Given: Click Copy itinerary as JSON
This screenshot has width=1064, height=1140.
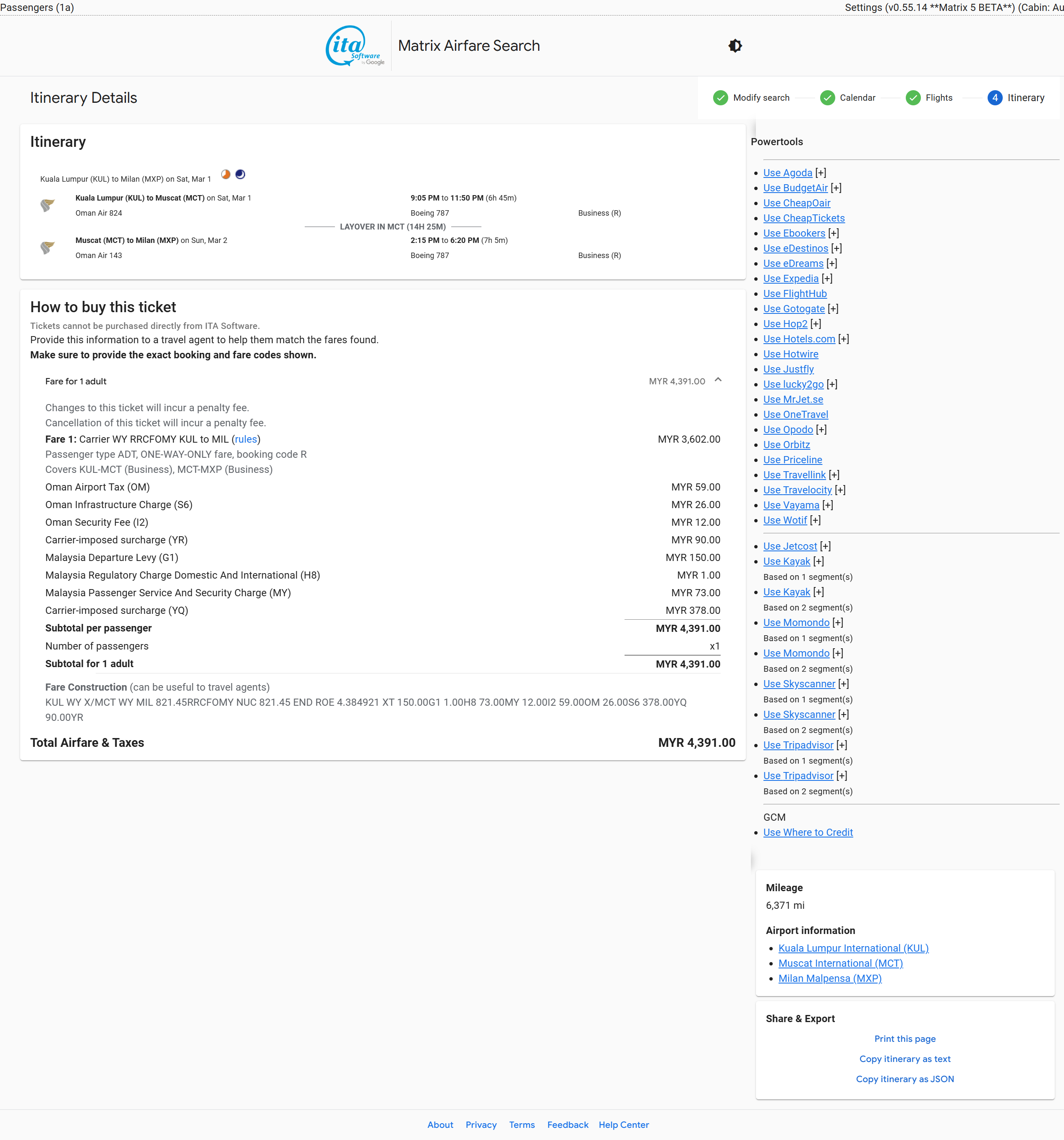Looking at the screenshot, I should 905,1079.
